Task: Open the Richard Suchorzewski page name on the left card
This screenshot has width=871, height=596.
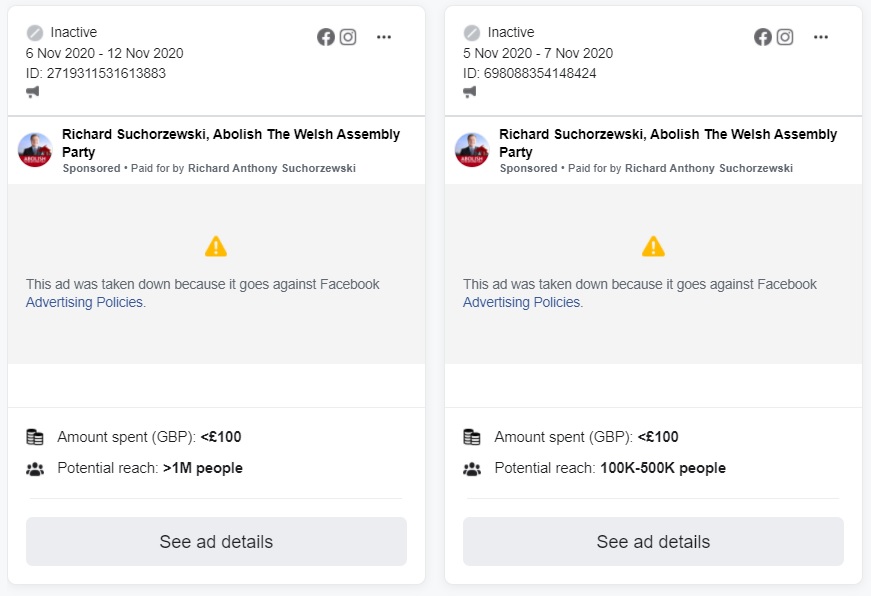Action: click(x=231, y=143)
